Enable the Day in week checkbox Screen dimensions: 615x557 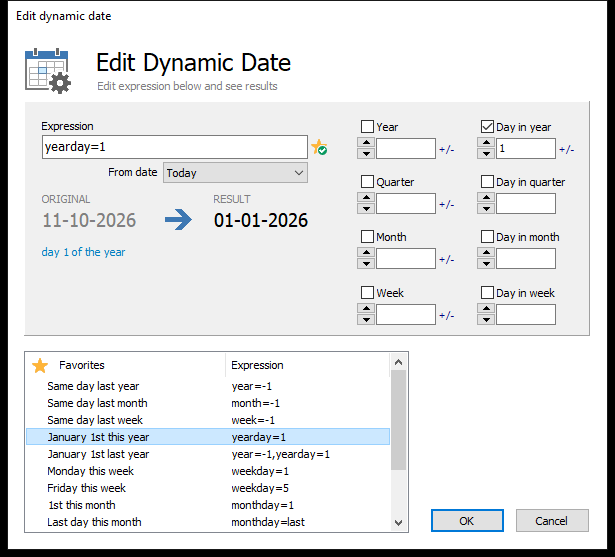(x=487, y=293)
